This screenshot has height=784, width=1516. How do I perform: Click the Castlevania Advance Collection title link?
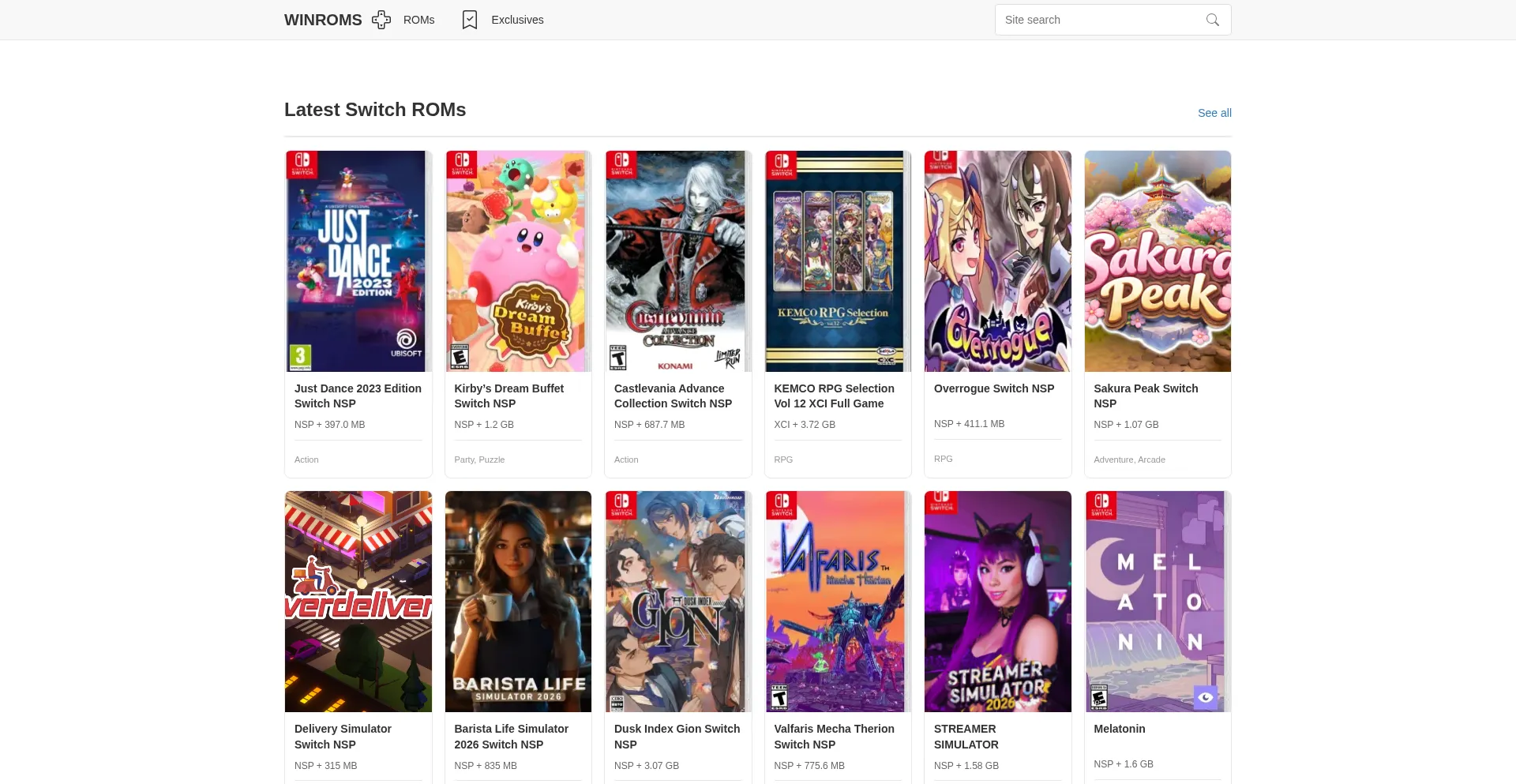click(674, 396)
